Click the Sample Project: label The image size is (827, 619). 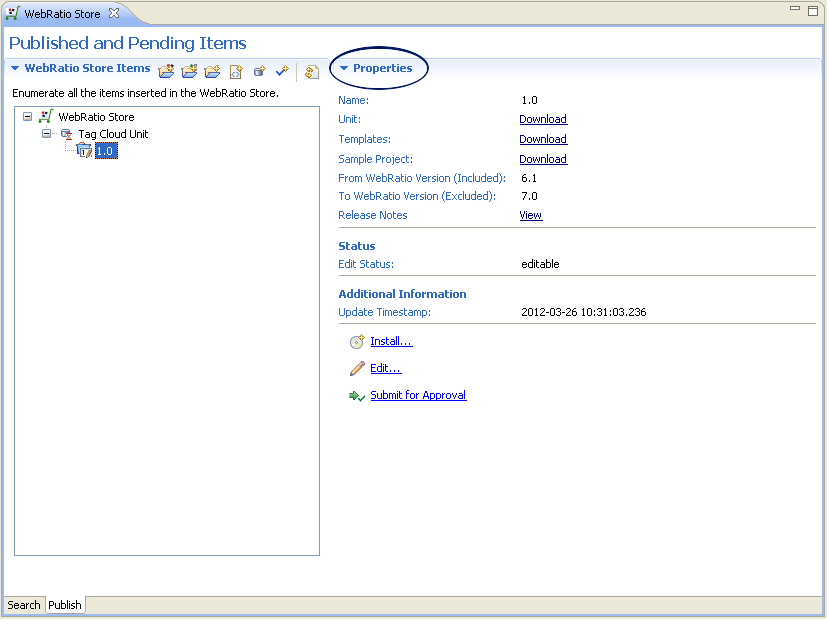375,159
